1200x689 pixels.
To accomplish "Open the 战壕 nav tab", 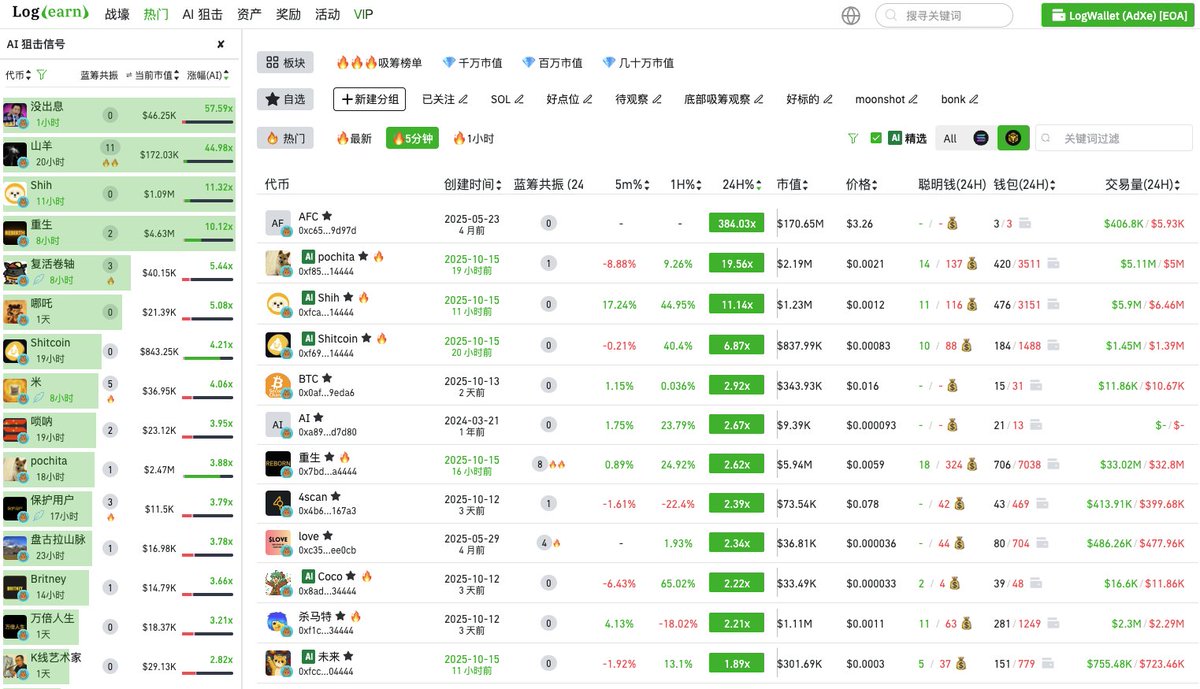I will click(117, 15).
